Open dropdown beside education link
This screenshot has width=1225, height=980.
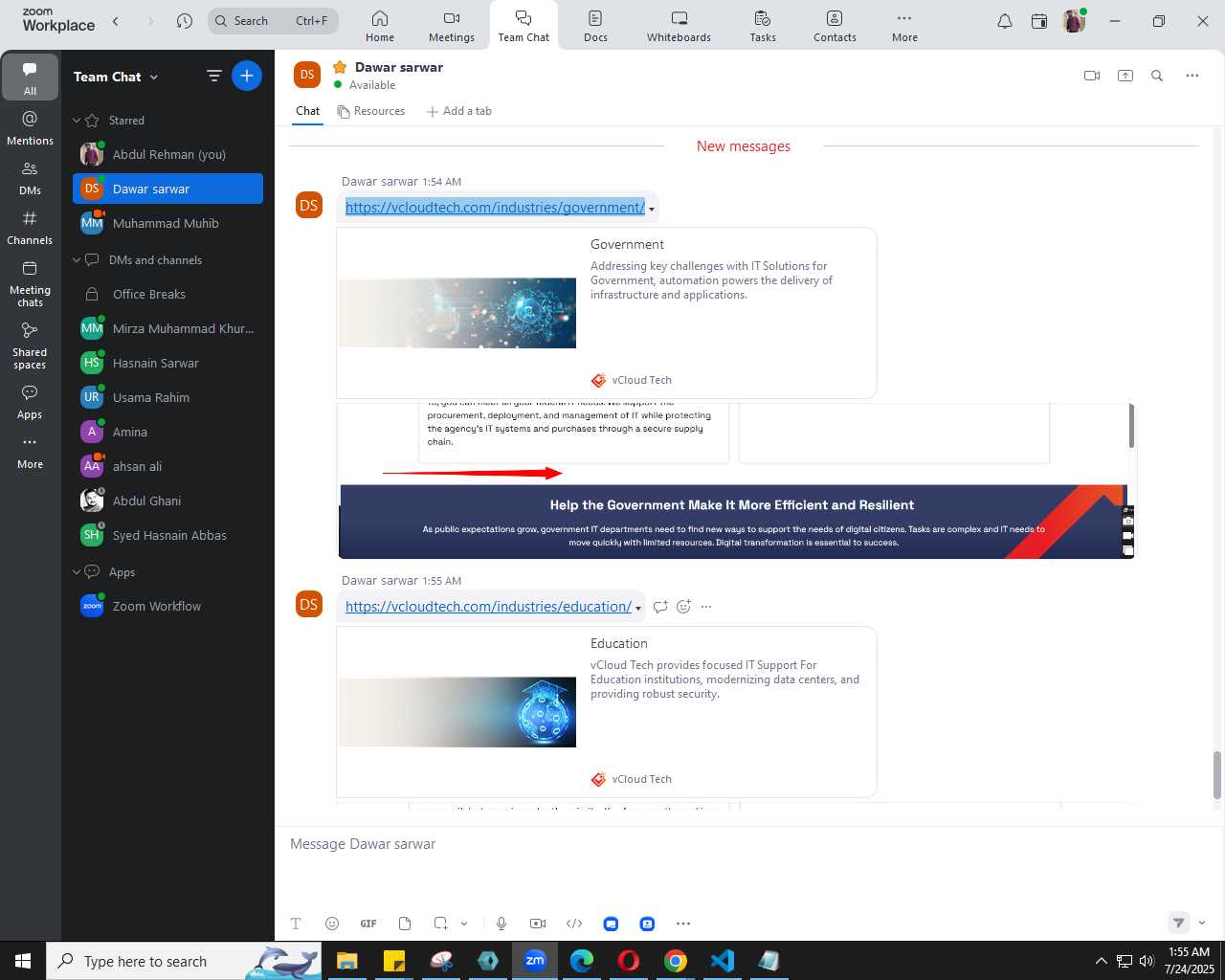(x=638, y=608)
